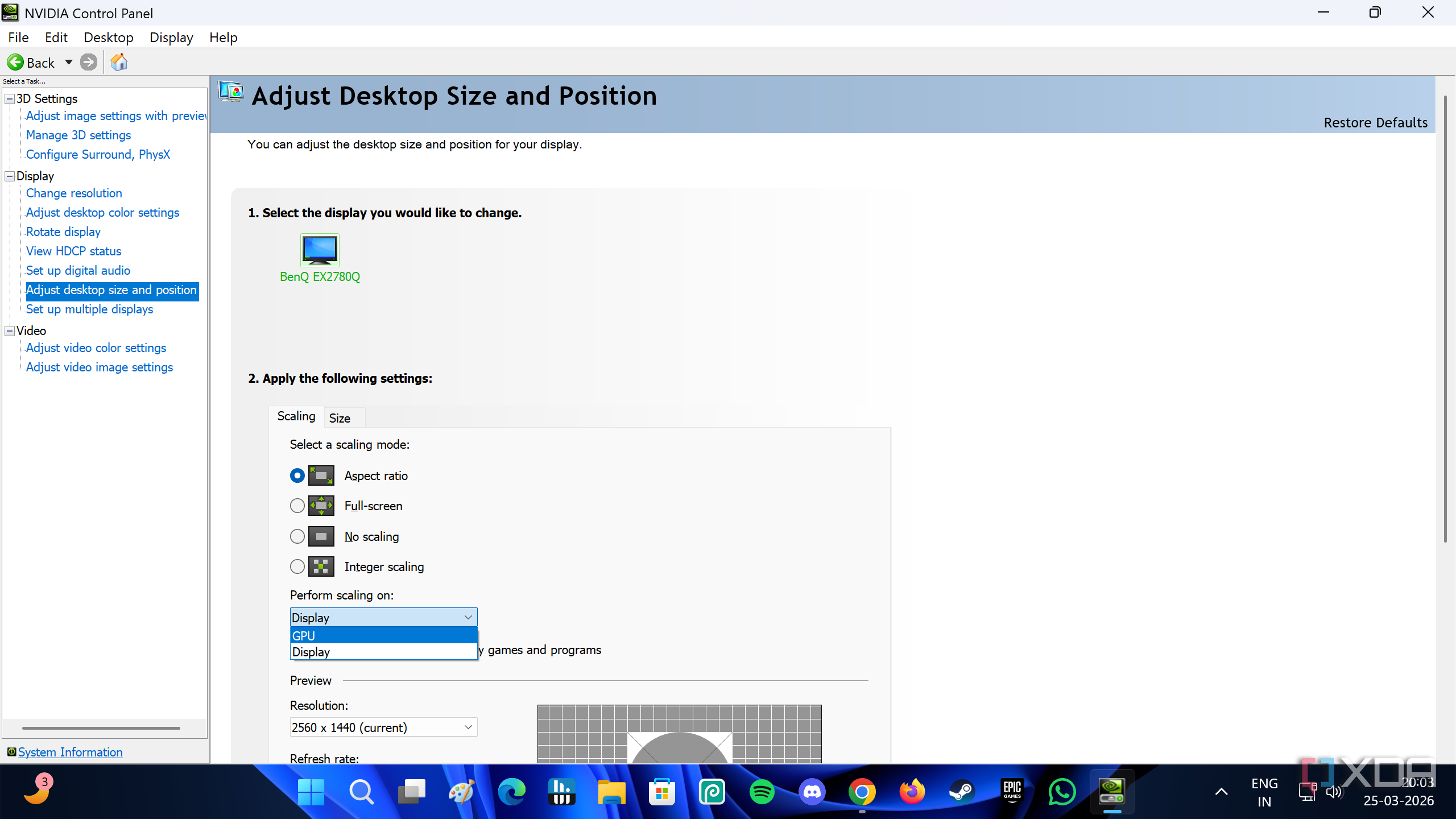
Task: Open Google Chrome from the taskbar
Action: (x=862, y=792)
